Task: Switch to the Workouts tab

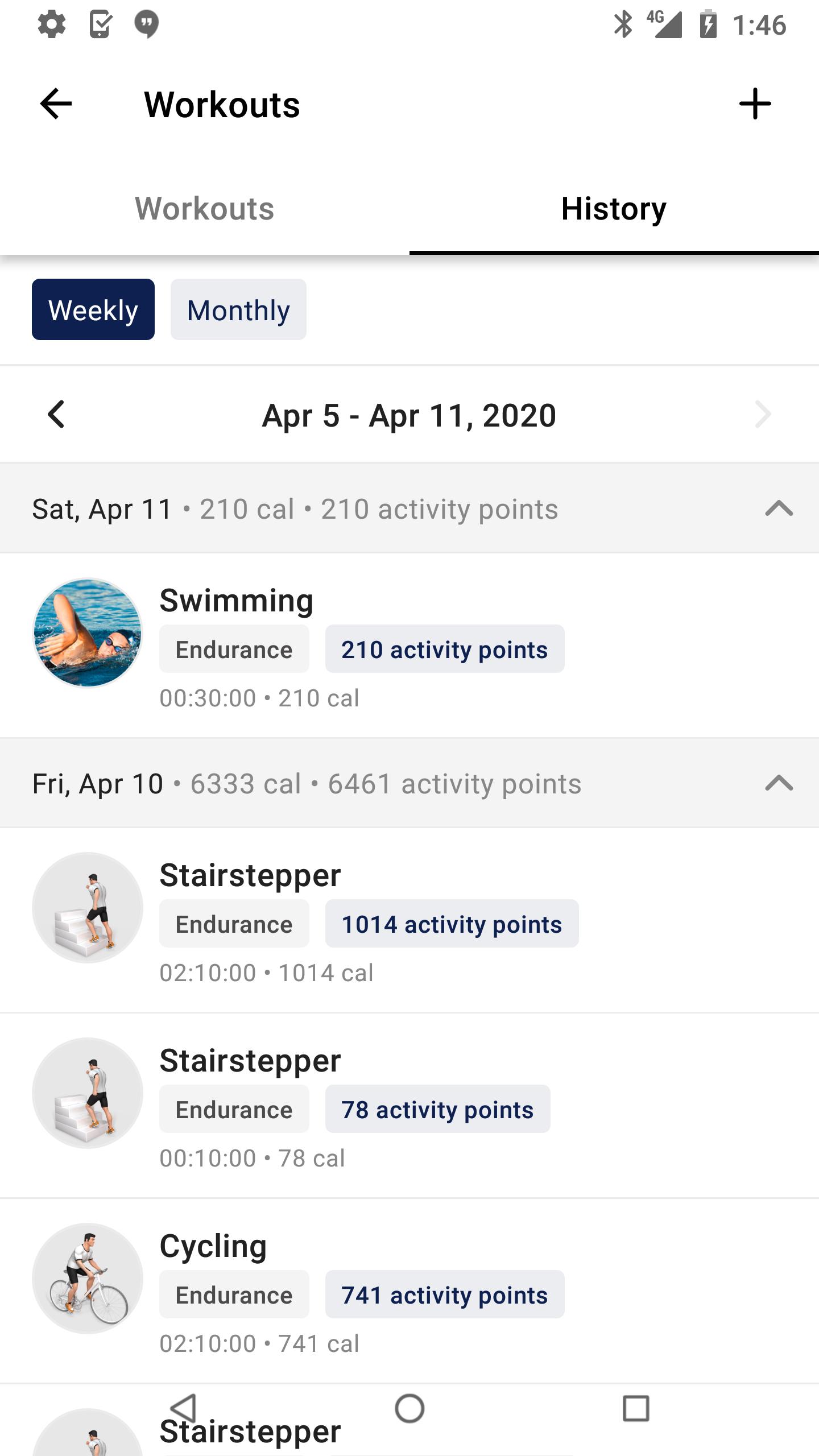Action: tap(205, 208)
